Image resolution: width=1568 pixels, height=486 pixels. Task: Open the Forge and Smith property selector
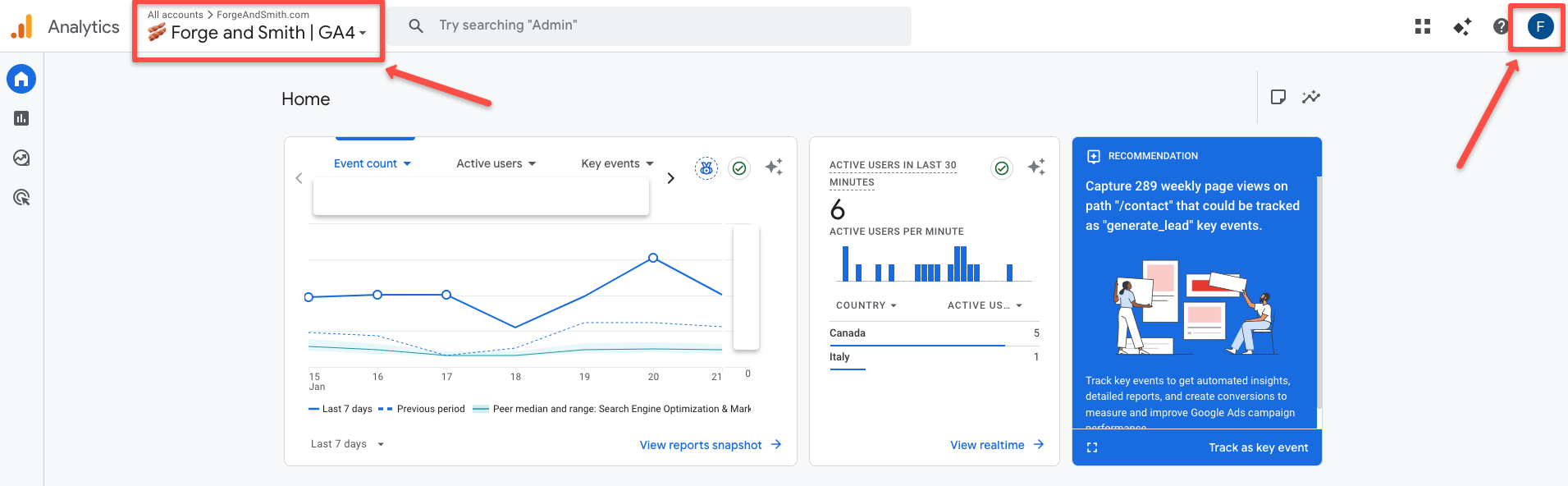pyautogui.click(x=258, y=32)
